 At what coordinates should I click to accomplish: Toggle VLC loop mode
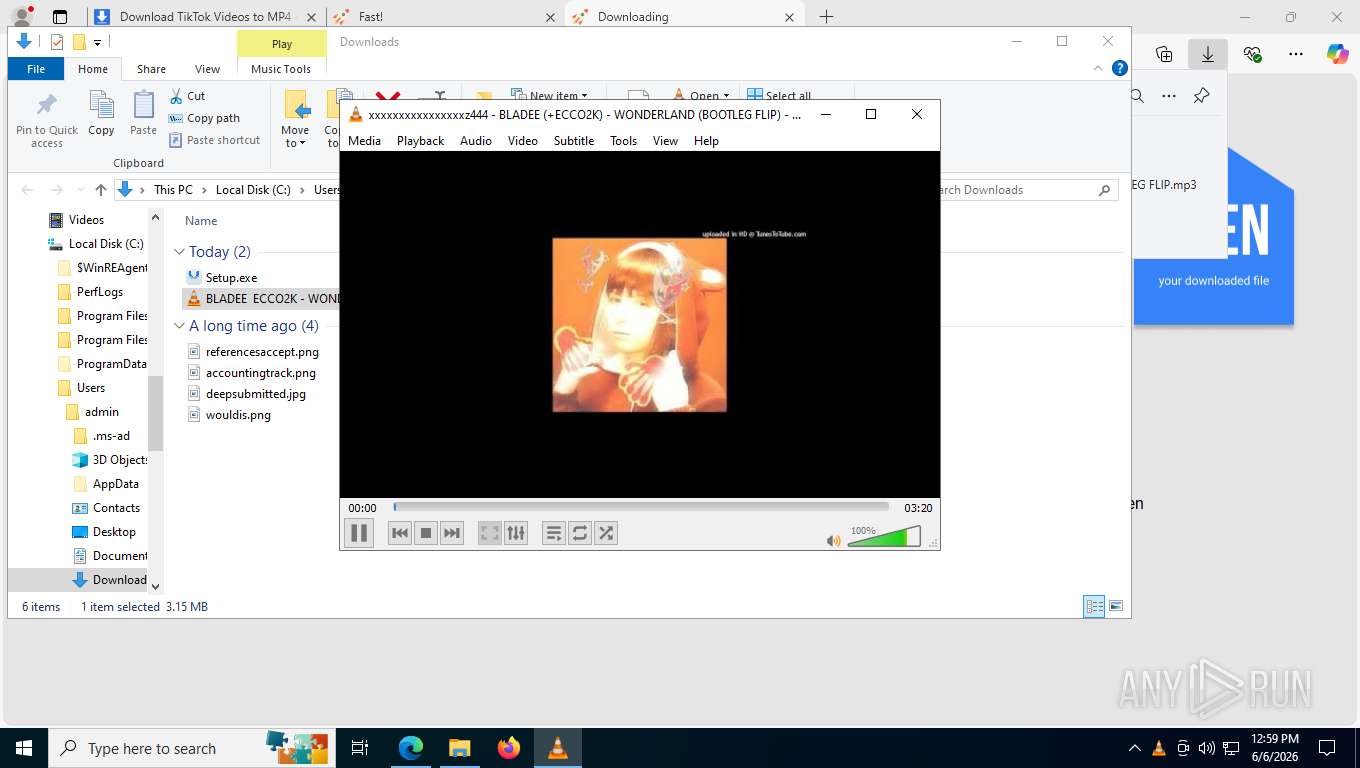(580, 533)
